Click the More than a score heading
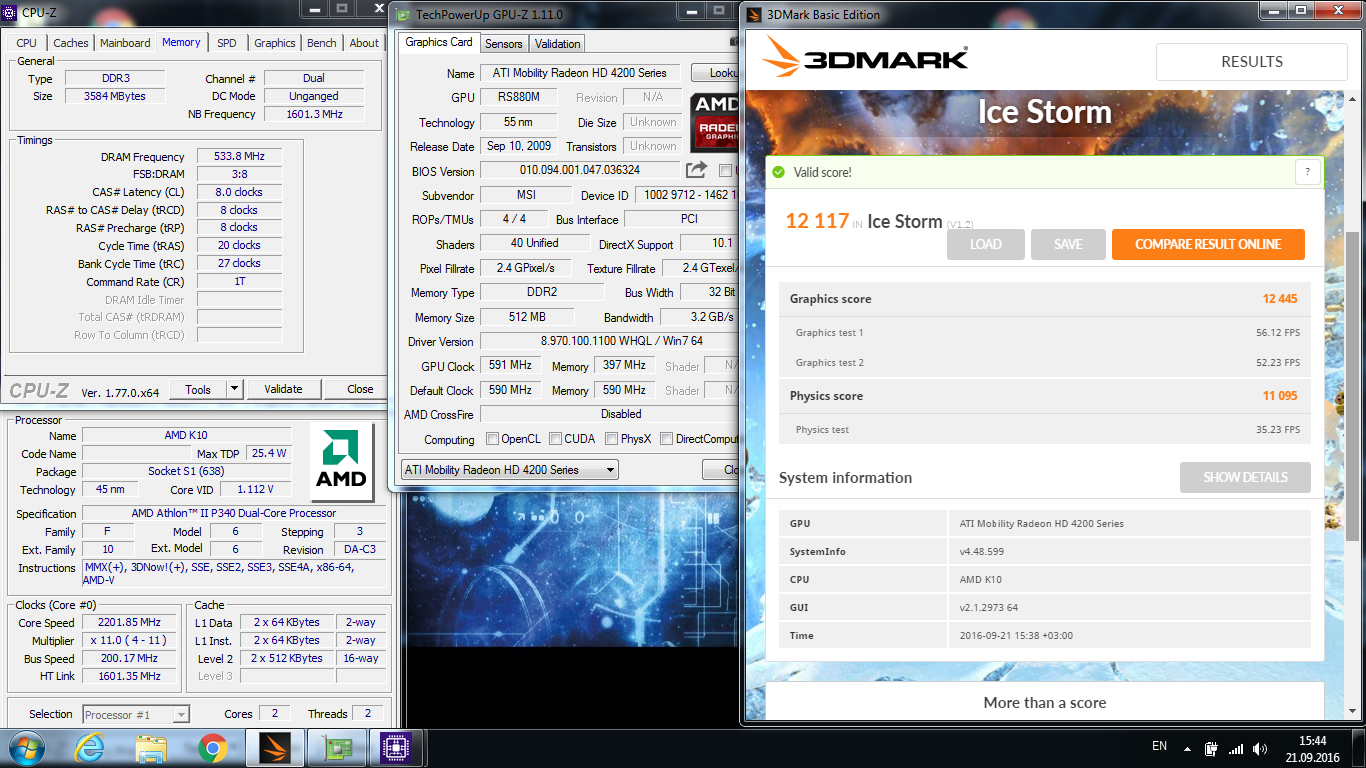Screen dimensions: 1366x768 [x=1045, y=703]
